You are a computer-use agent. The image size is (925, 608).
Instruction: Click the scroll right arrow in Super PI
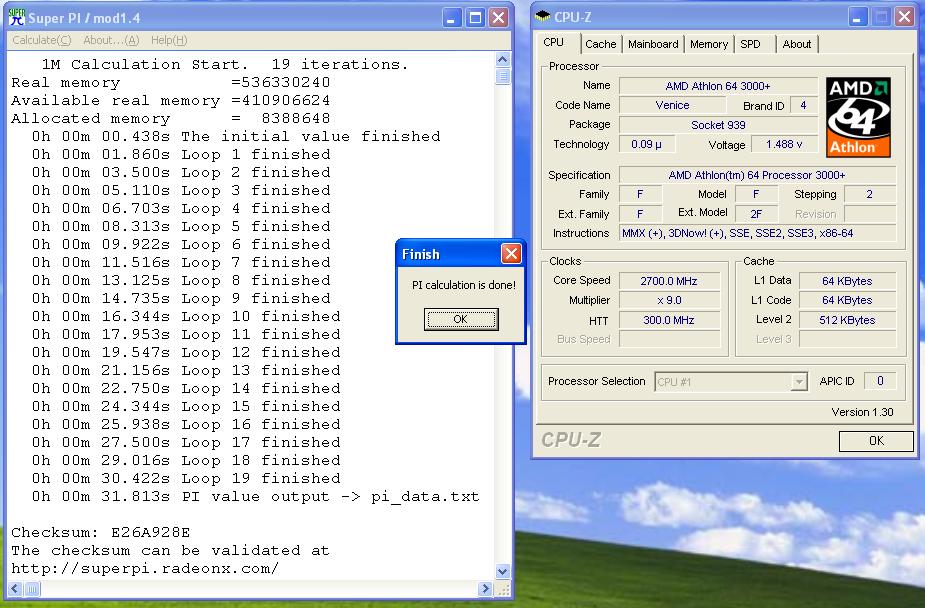click(x=486, y=588)
